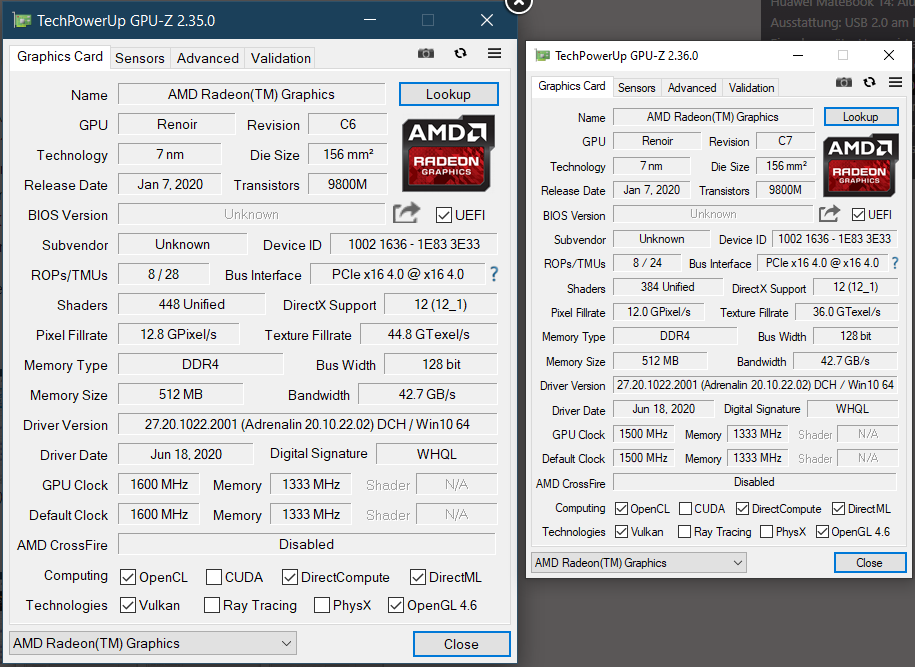Click Driver Version field in GPU-Z 2.35.0

click(x=307, y=424)
